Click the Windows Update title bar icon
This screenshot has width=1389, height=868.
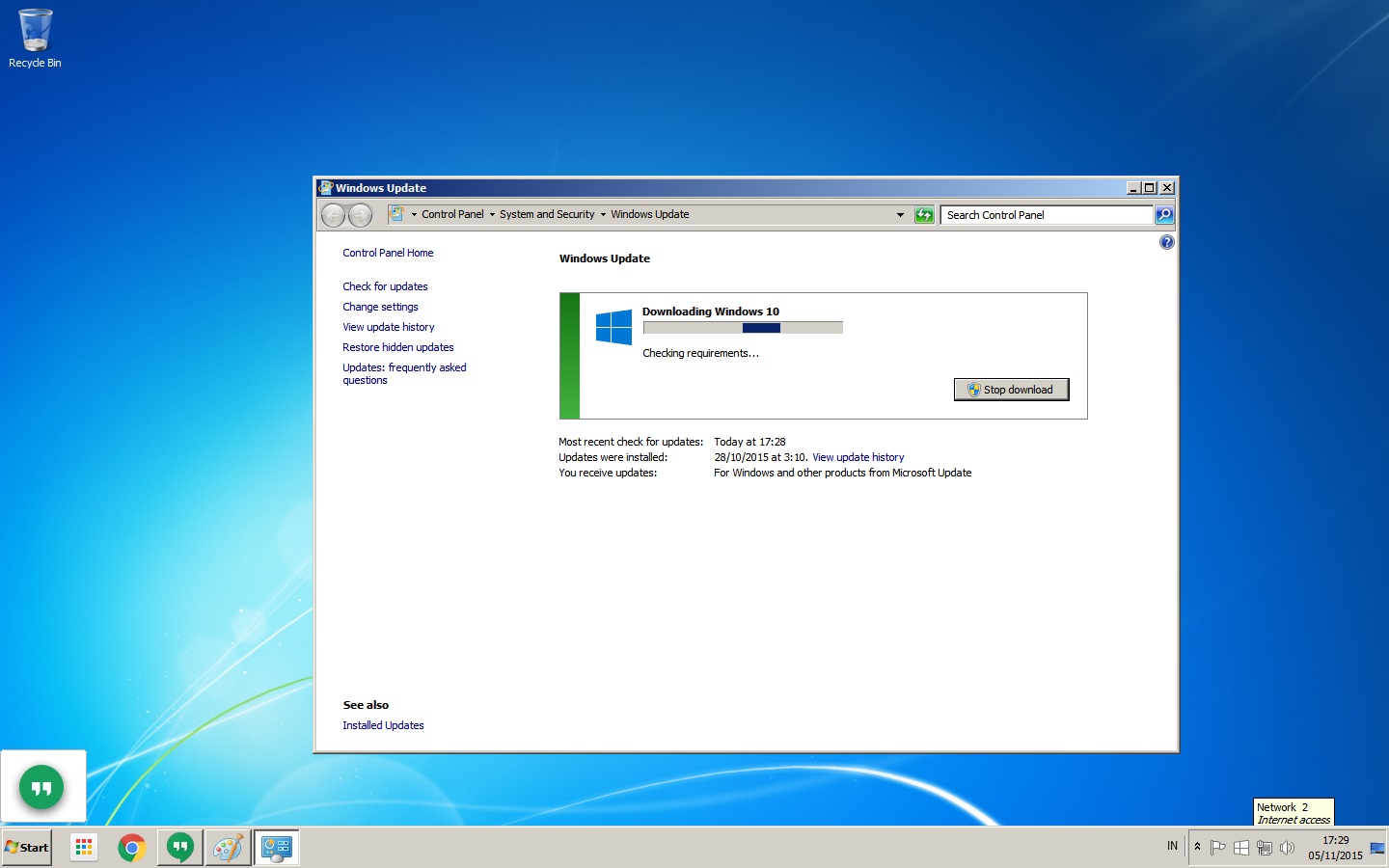click(x=326, y=188)
